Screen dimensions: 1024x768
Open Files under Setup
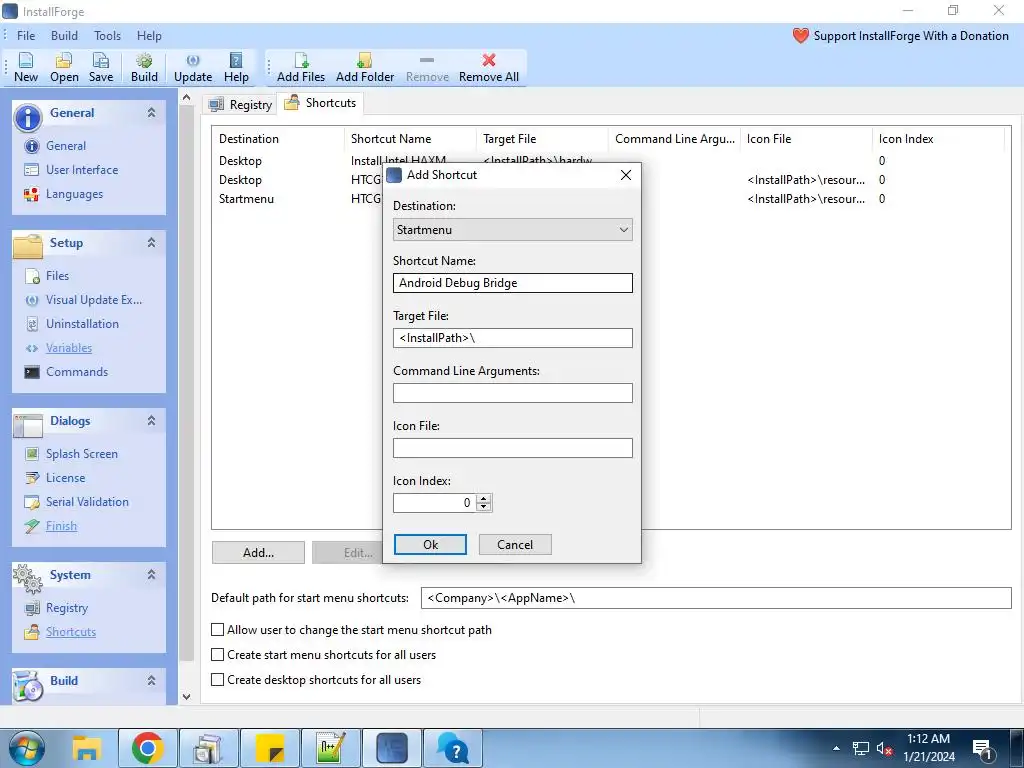[57, 276]
